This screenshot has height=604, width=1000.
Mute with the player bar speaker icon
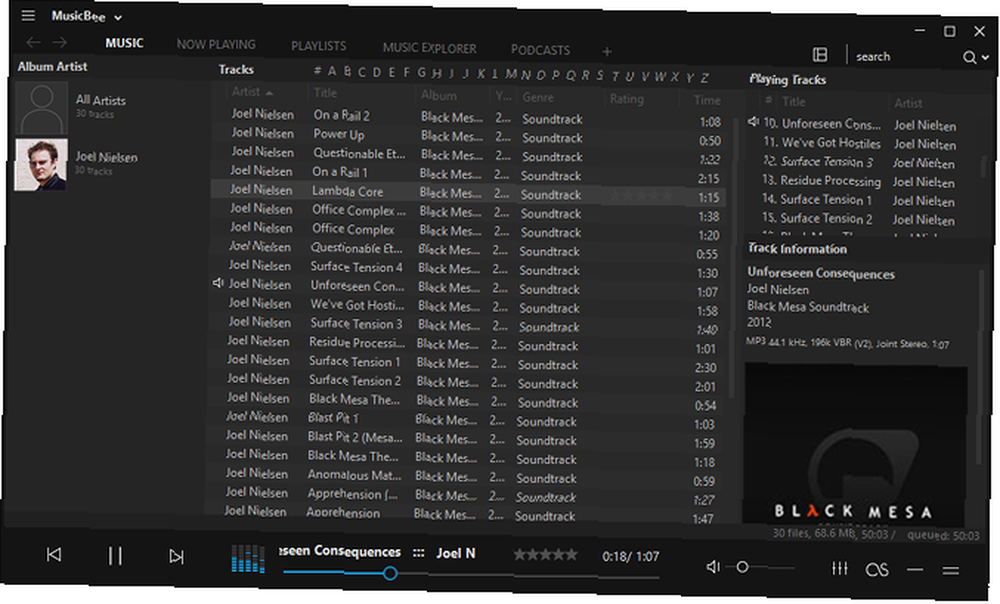pyautogui.click(x=713, y=566)
